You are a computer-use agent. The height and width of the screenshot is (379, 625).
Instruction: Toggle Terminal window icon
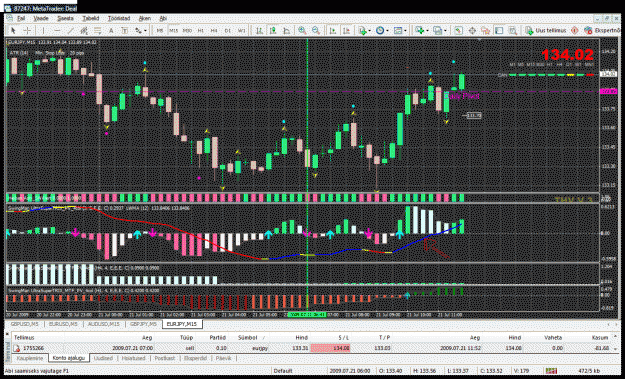[499, 30]
